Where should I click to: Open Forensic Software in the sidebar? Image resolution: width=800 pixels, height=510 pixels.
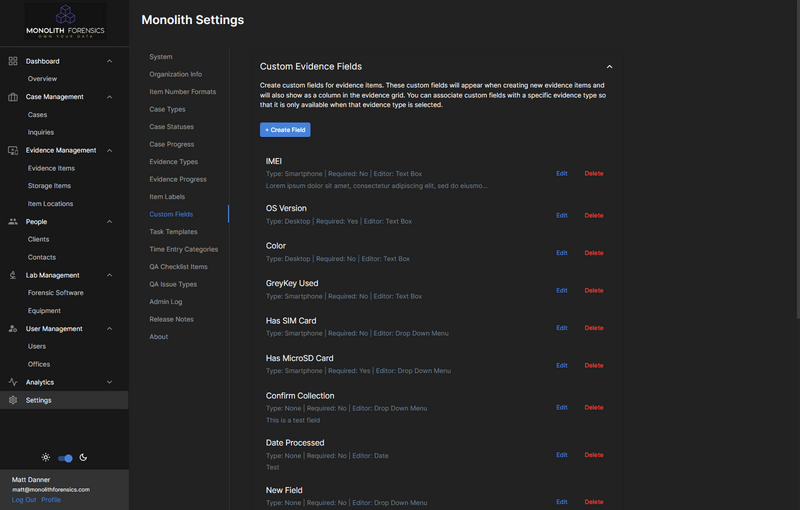(x=56, y=293)
